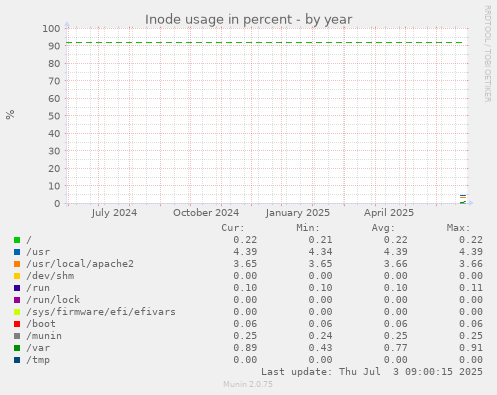Click /var minimum value 0.43
497x395 pixels.
click(x=320, y=348)
